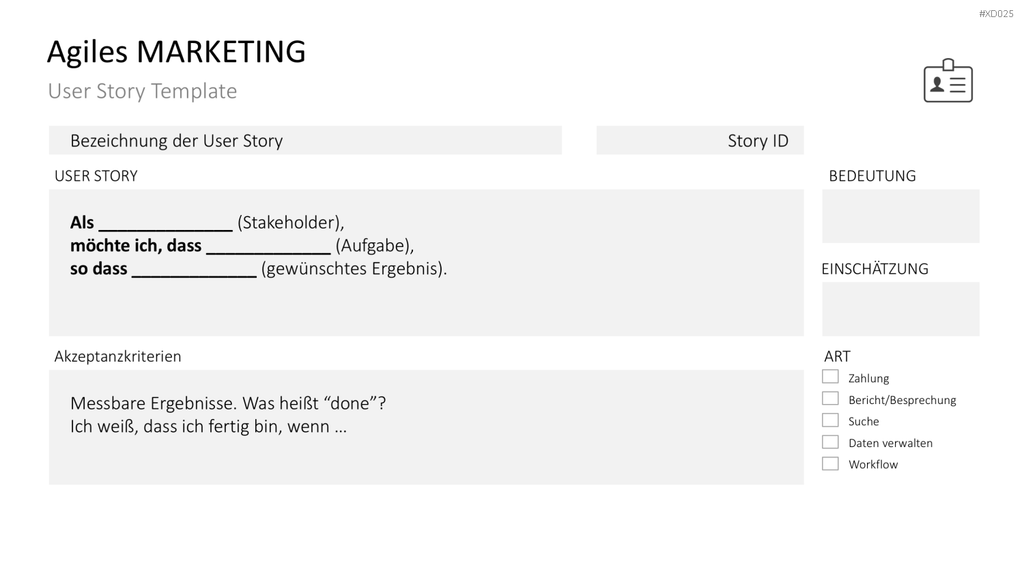The image size is (1024, 576).
Task: Click the Messbare Ergebnisse text line
Action: click(228, 403)
